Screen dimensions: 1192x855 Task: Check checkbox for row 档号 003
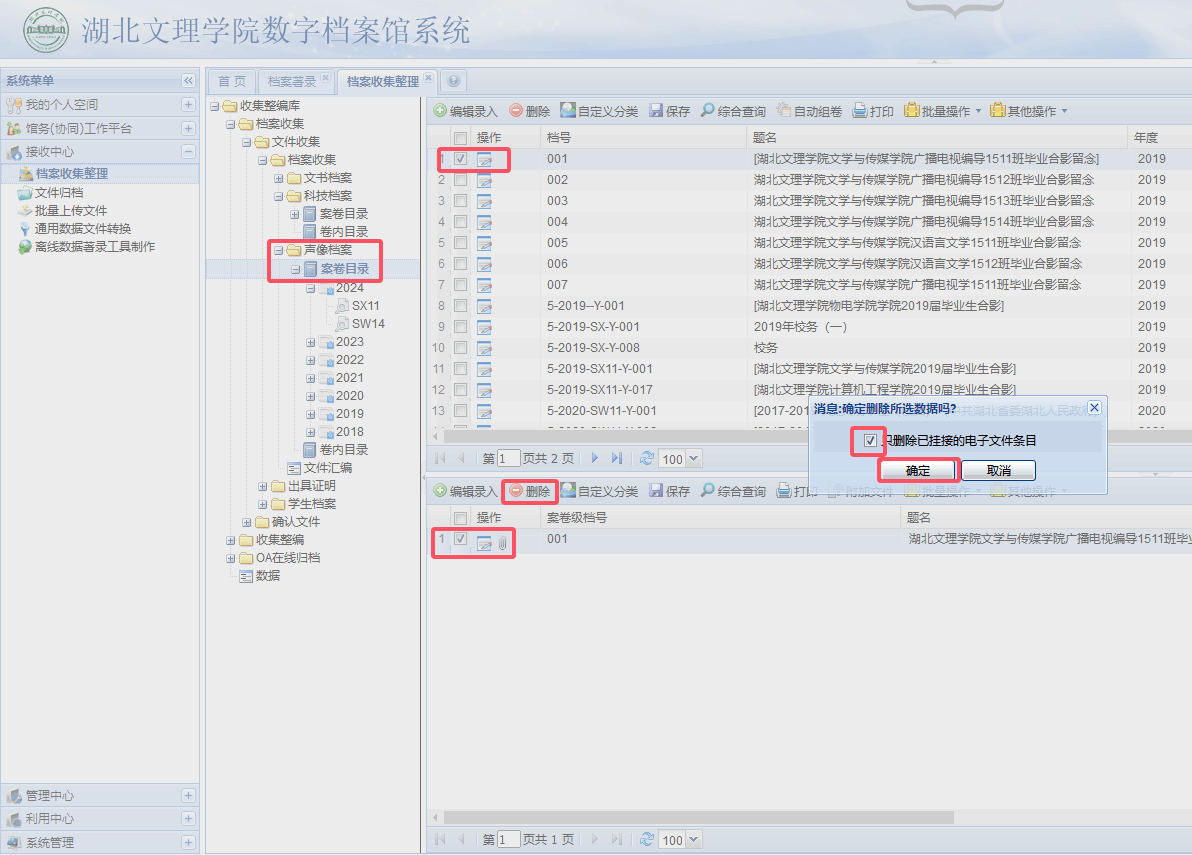point(461,201)
